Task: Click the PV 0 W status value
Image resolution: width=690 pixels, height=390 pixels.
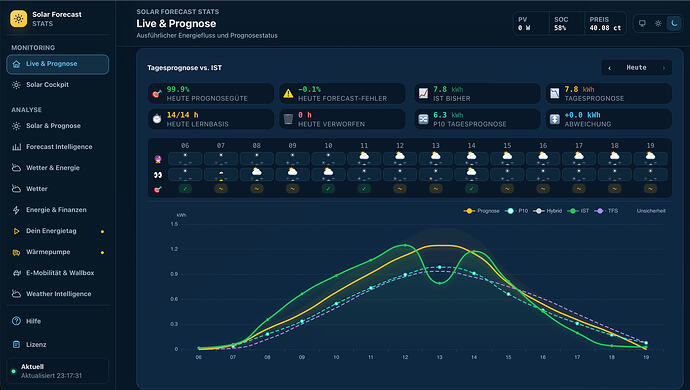Action: click(524, 28)
